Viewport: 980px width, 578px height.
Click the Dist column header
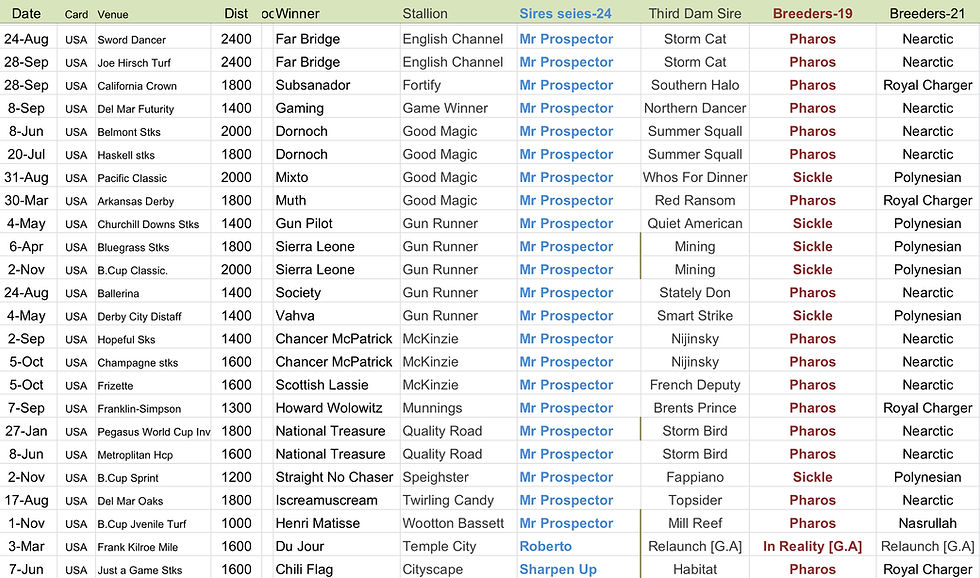[x=236, y=13]
